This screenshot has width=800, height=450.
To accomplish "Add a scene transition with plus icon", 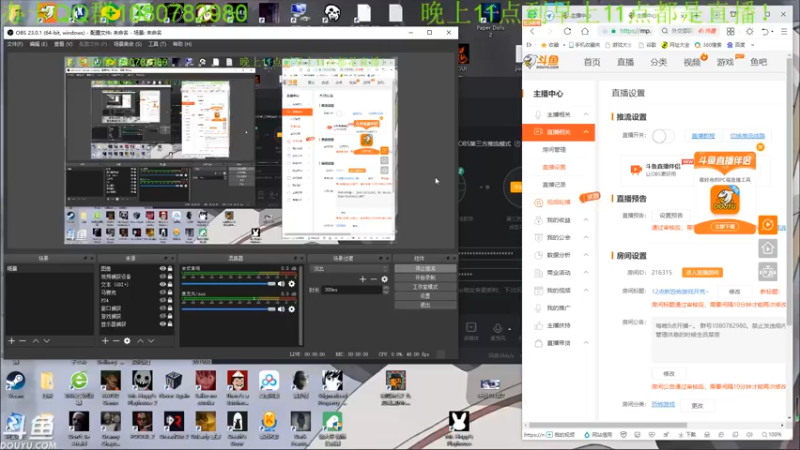I will coord(363,279).
